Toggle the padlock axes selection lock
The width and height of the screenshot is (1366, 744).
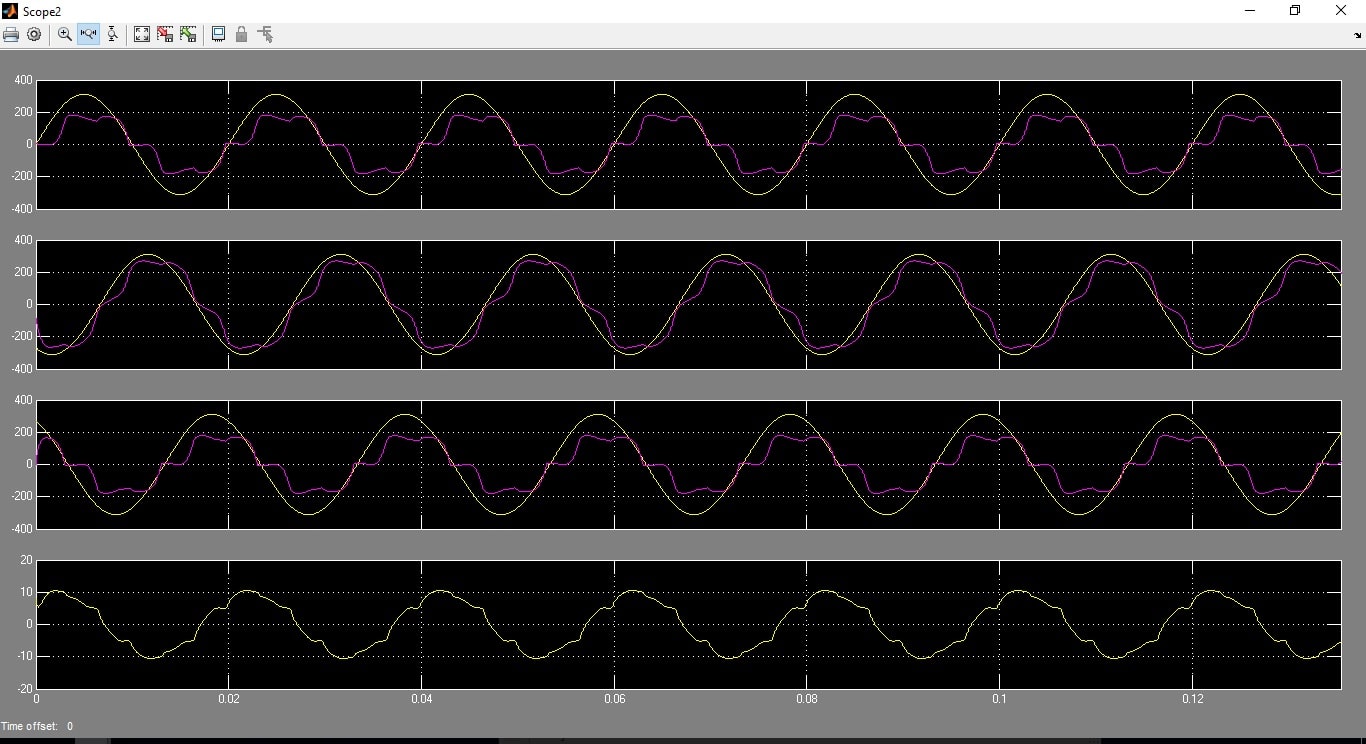click(241, 34)
